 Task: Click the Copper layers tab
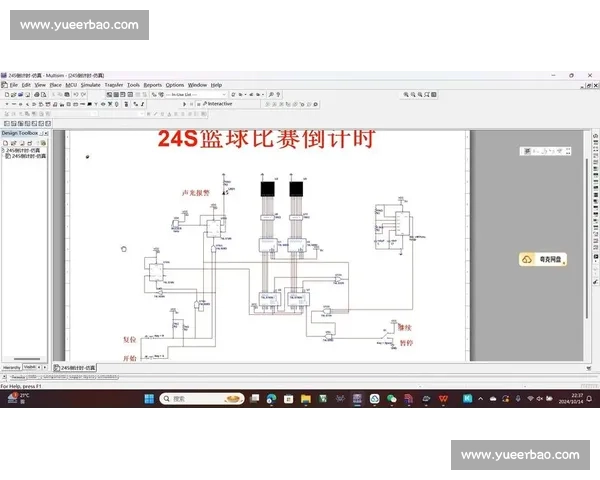coord(82,377)
